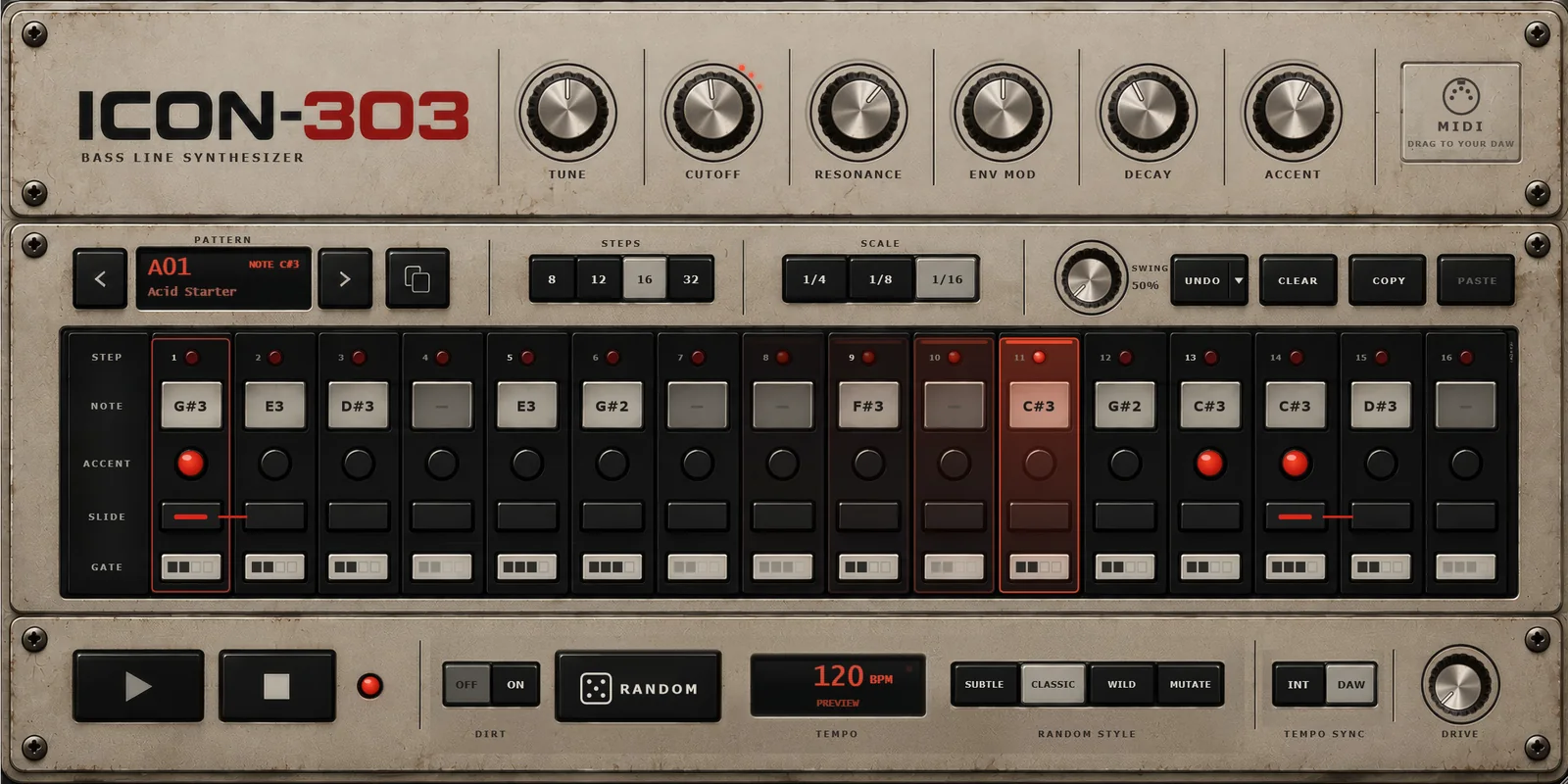Set steps to 32

click(x=691, y=279)
